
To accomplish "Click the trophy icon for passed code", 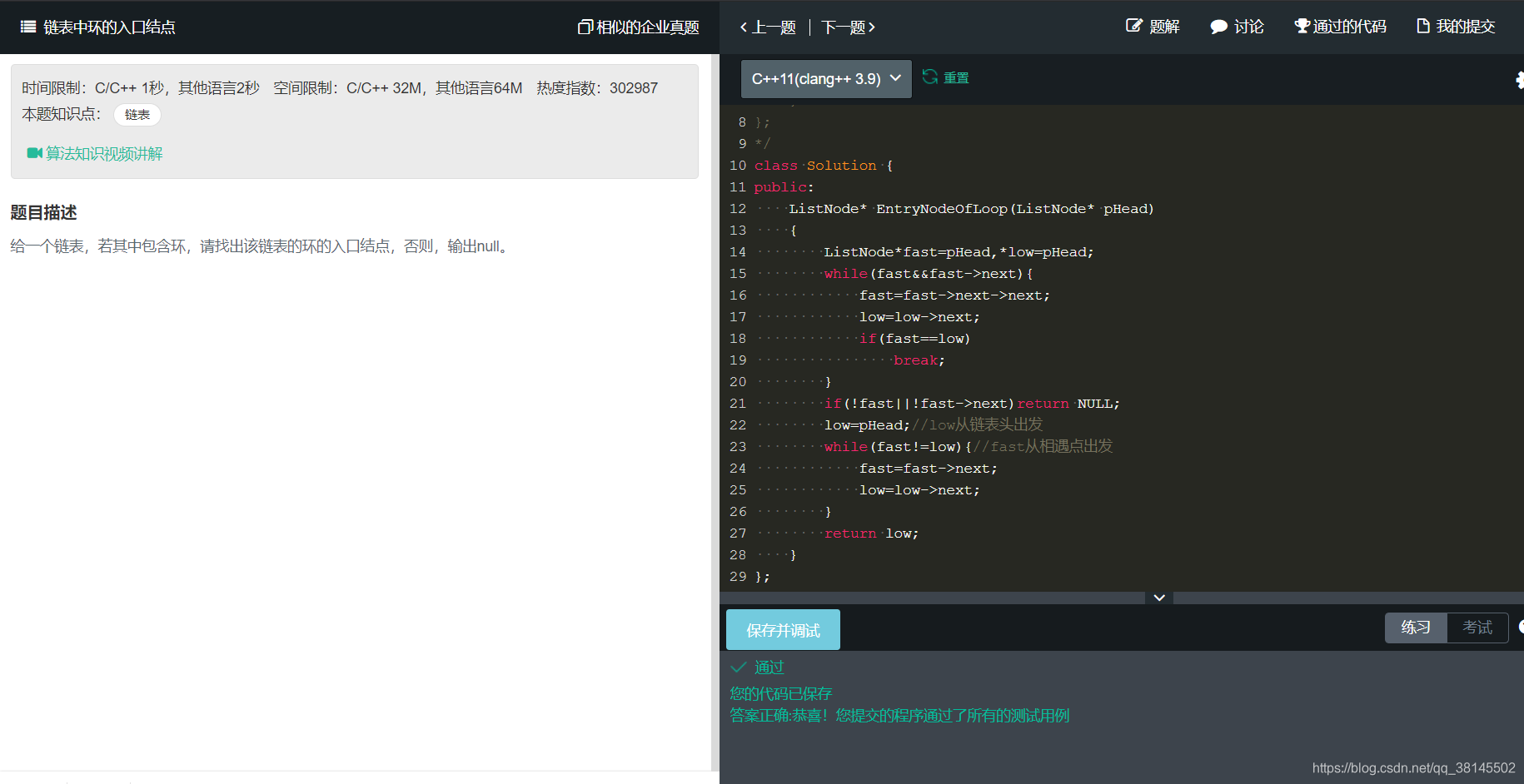I will (1302, 26).
